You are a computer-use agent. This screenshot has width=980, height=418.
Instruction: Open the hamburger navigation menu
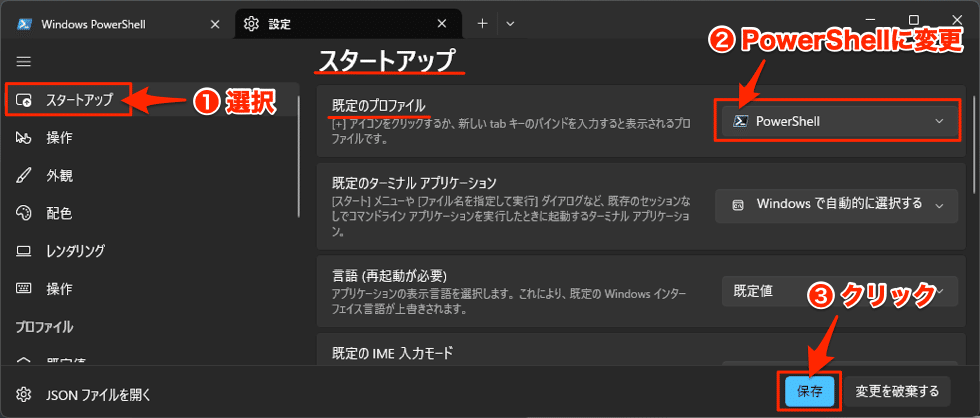[x=24, y=61]
